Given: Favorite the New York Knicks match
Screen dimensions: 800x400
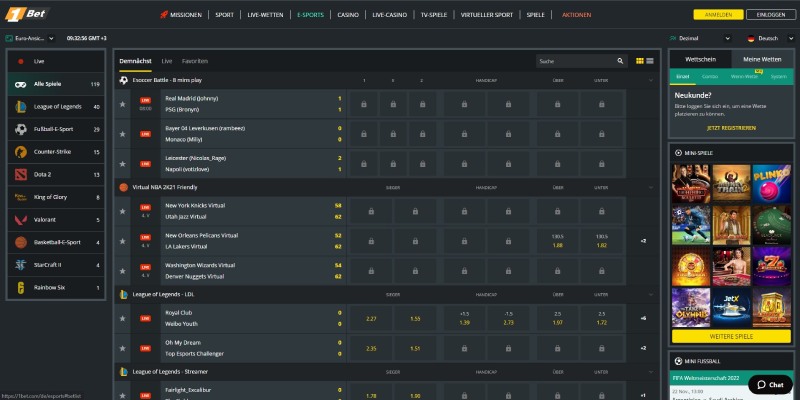Looking at the screenshot, I should pos(122,211).
